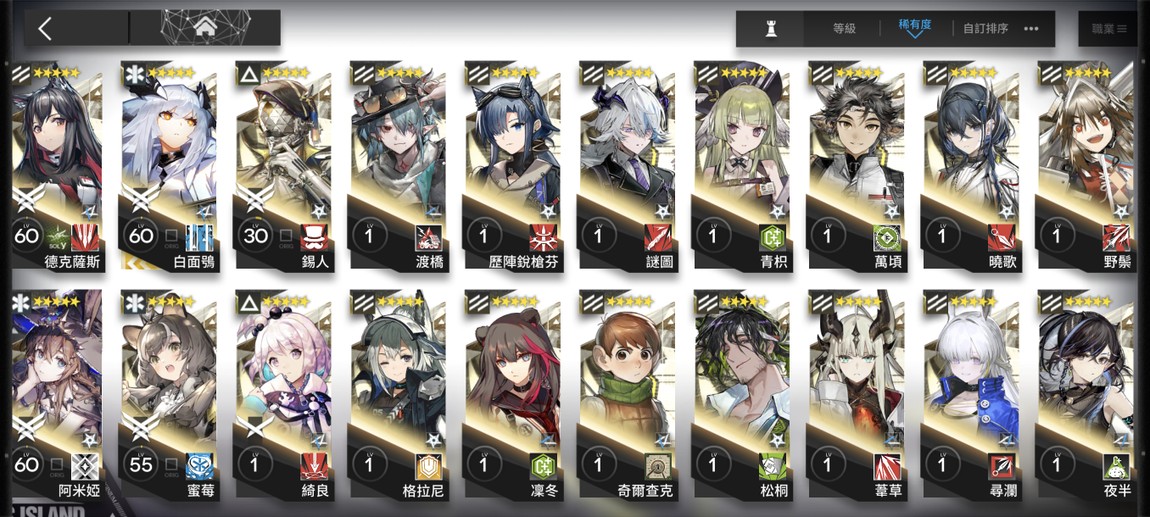Open the three-dot more sorting options
The height and width of the screenshot is (517, 1150).
point(1031,29)
